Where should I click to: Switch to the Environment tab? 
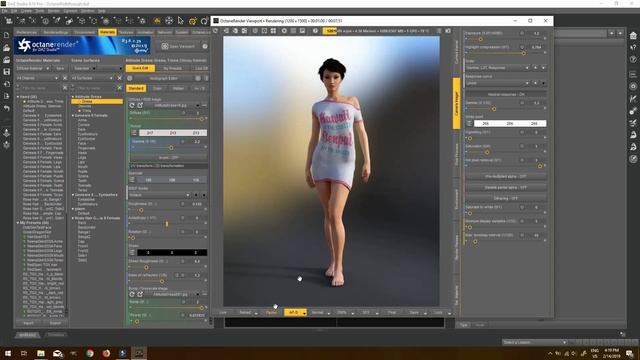coord(85,32)
